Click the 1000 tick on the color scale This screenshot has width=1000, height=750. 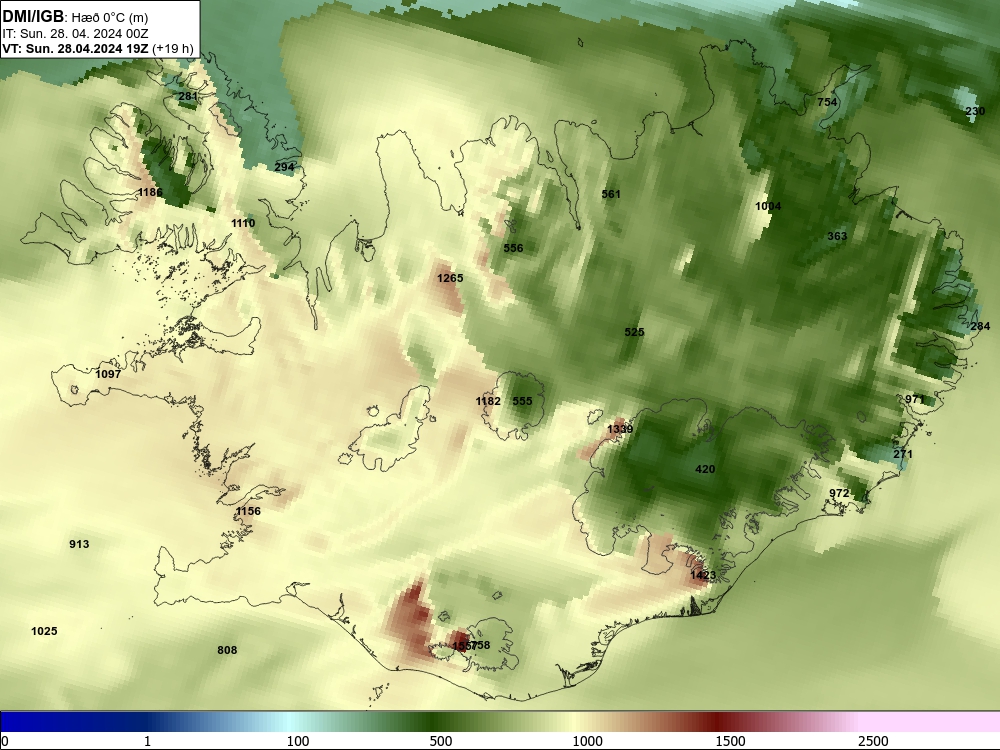[587, 741]
